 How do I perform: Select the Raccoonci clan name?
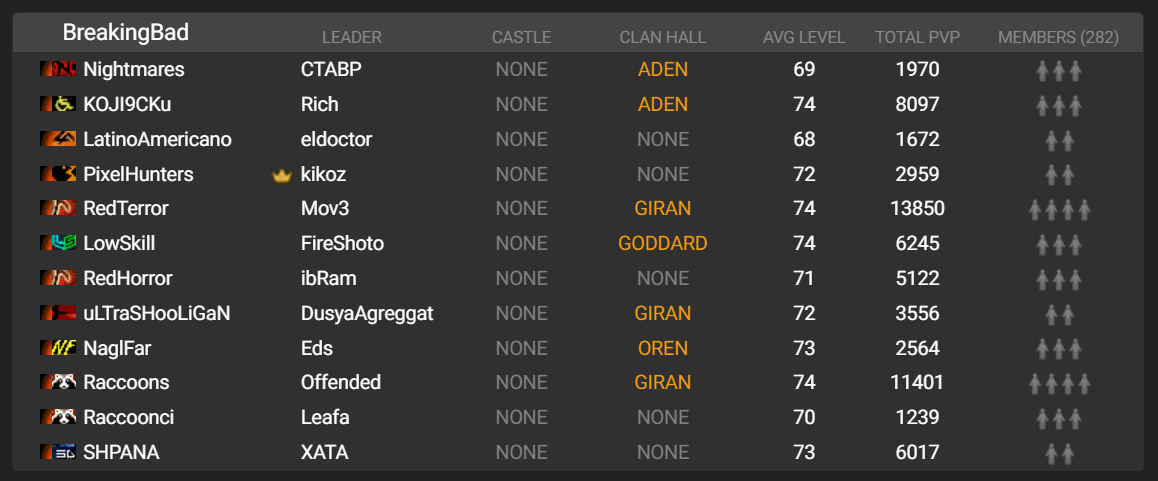(x=129, y=417)
